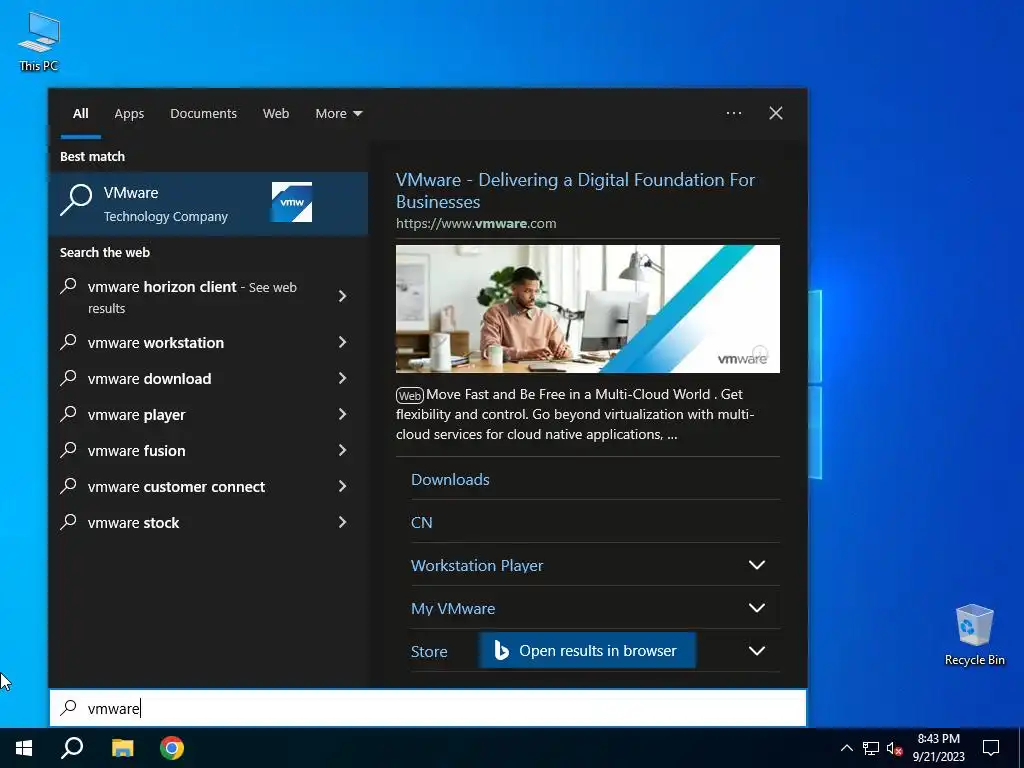The width and height of the screenshot is (1024, 768).
Task: Switch to the Apps search tab
Action: tap(129, 114)
